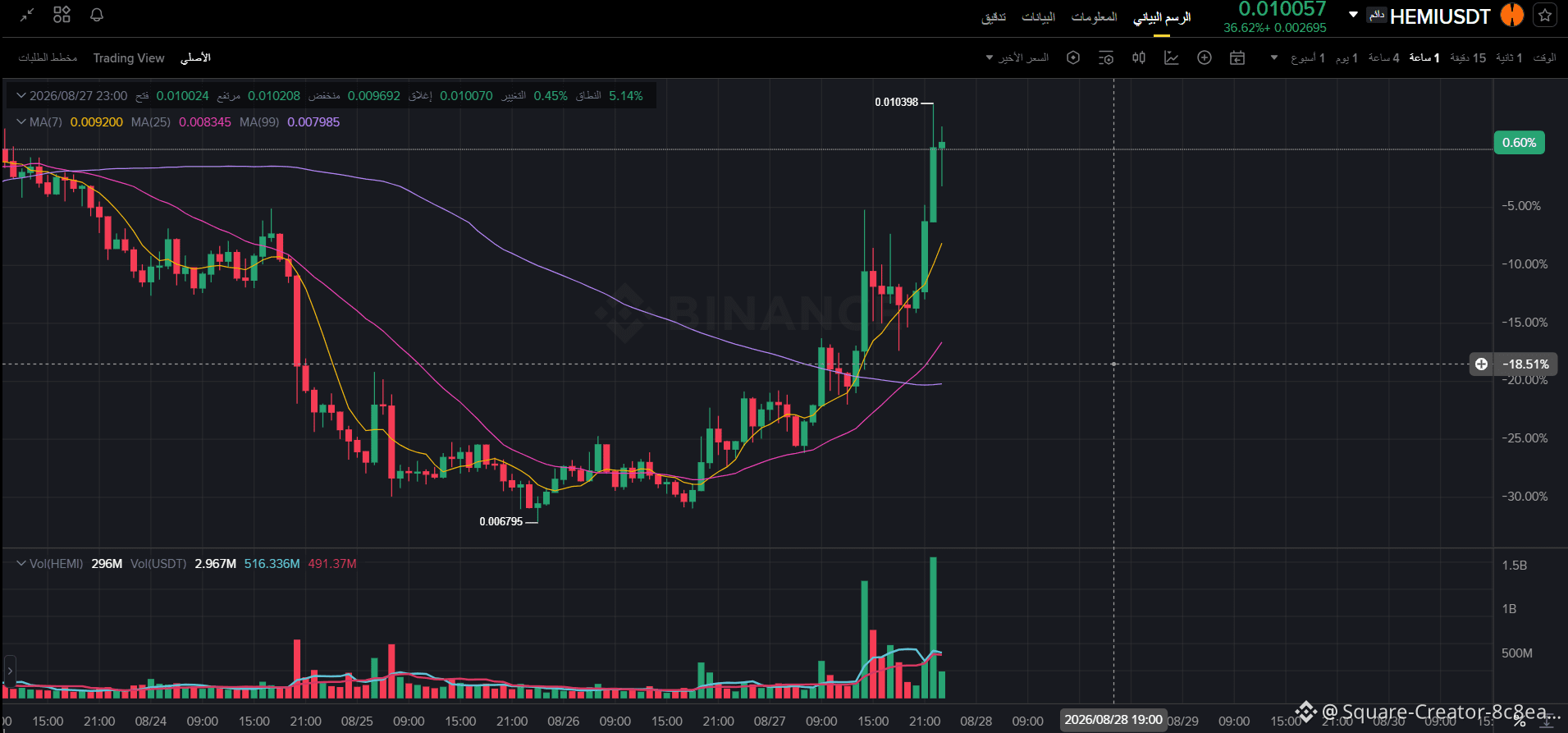Switch to the Trading View chart tab
This screenshot has height=733, width=1568.
tap(129, 58)
